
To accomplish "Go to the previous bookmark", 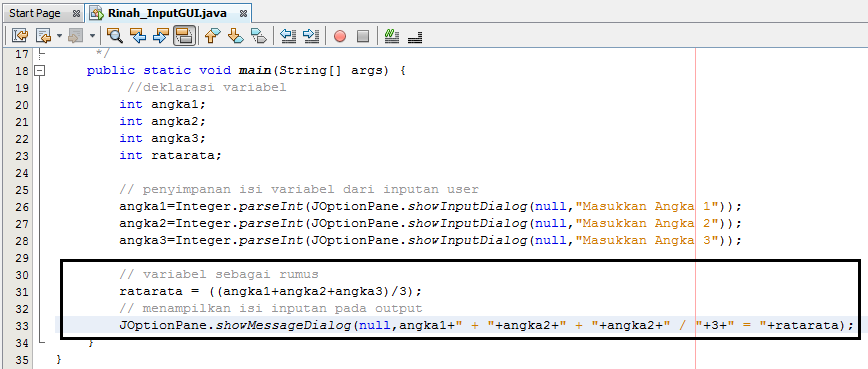I will (213, 36).
